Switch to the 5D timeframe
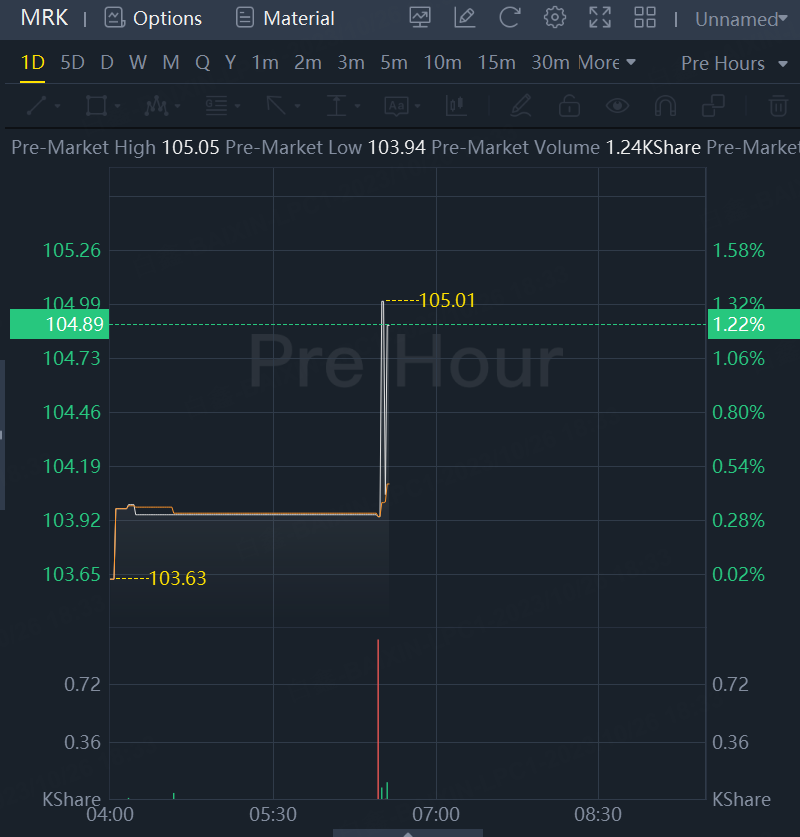This screenshot has width=800, height=837. pyautogui.click(x=72, y=63)
